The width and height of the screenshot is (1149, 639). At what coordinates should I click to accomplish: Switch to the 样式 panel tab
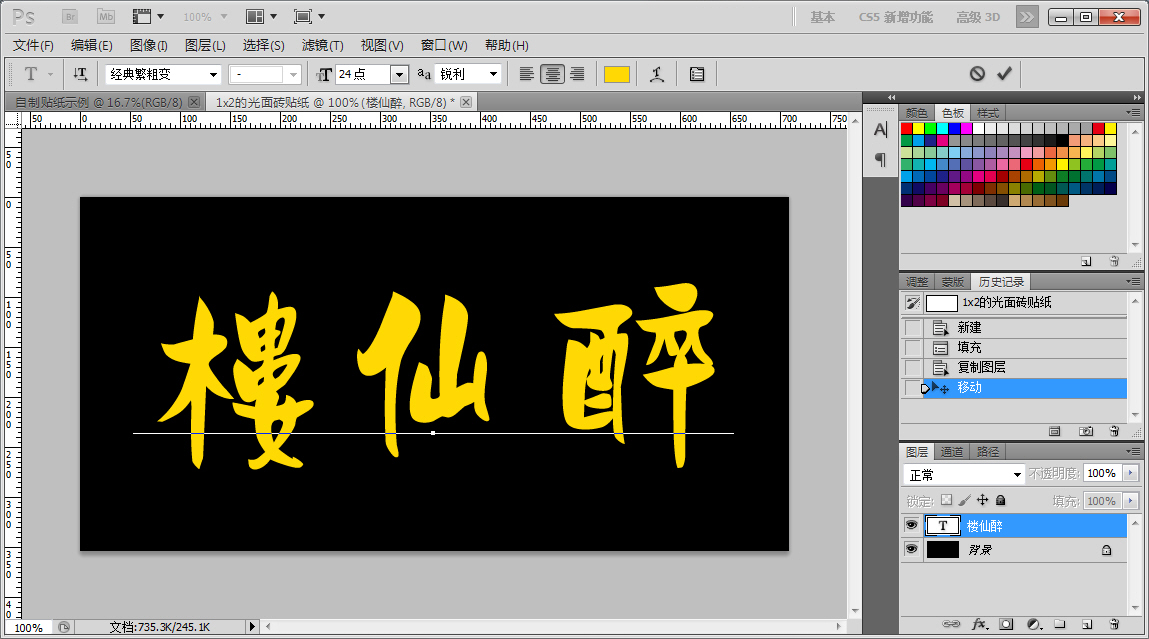coord(987,113)
